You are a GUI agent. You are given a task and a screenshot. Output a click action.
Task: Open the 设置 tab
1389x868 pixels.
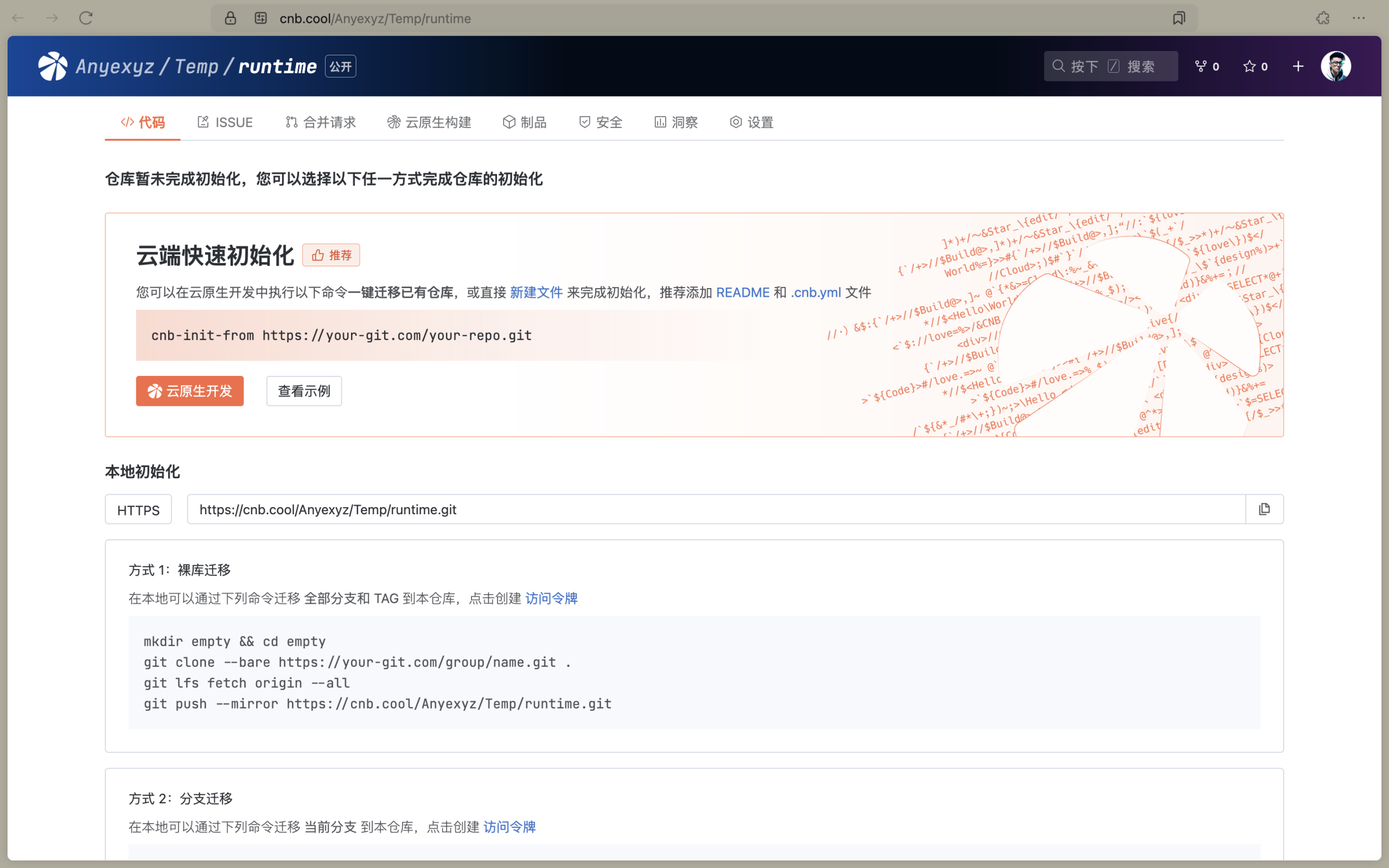click(751, 122)
